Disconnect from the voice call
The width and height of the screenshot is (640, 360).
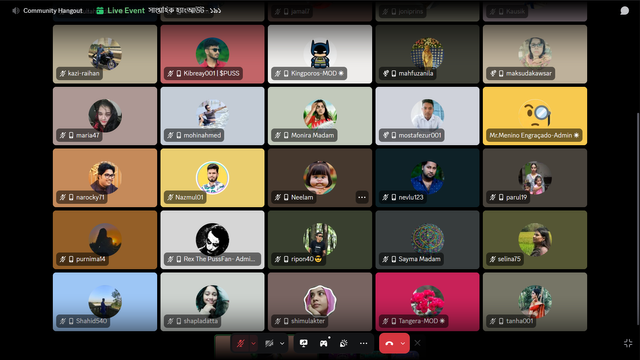point(389,343)
